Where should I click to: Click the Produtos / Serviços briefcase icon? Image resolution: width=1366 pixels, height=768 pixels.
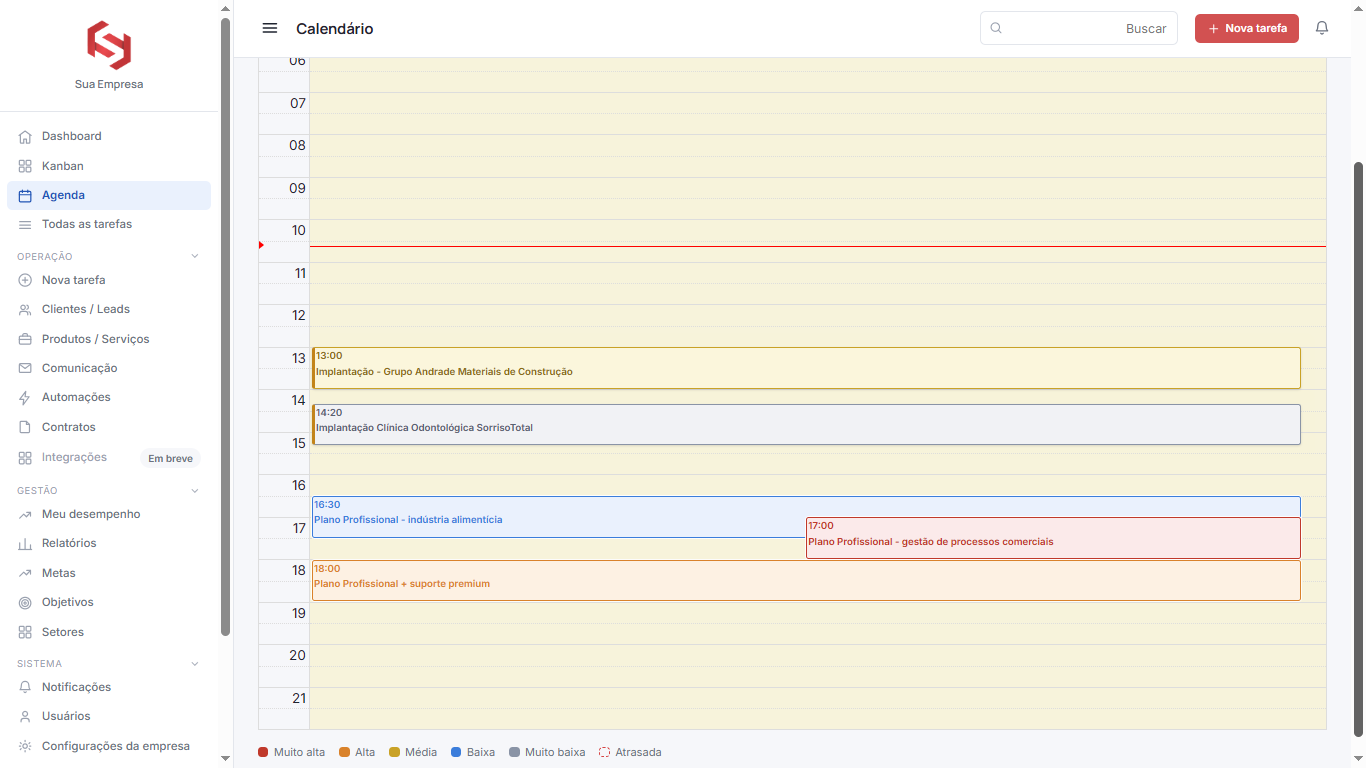pyautogui.click(x=25, y=339)
